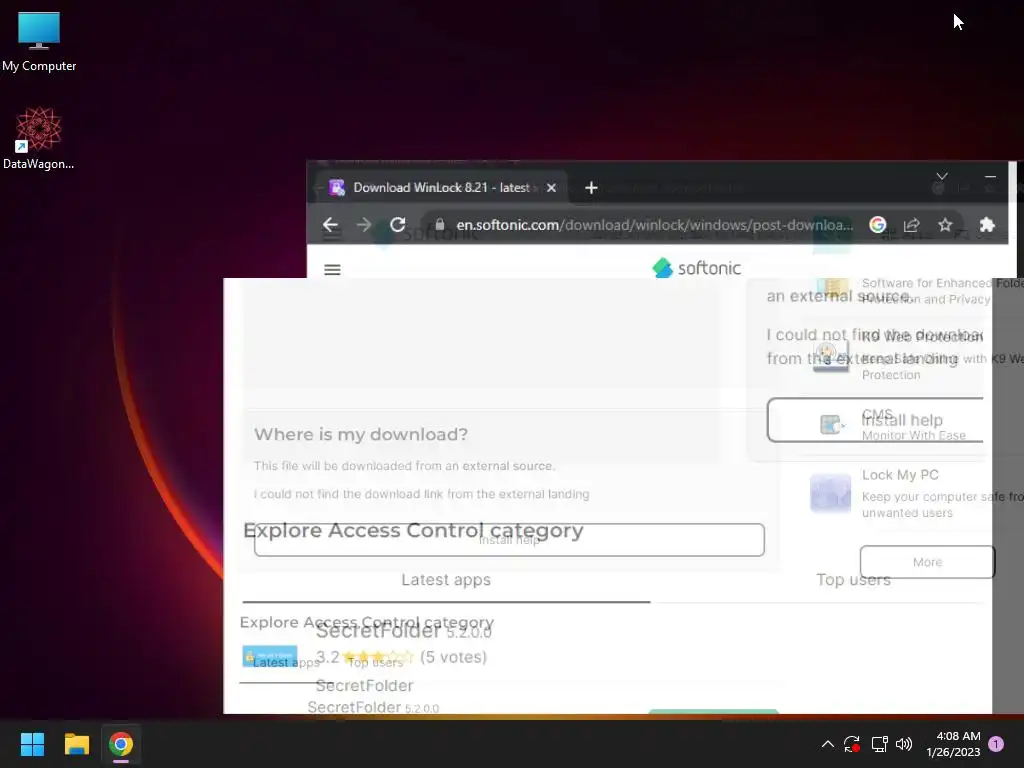
Task: Open the Chrome extensions puzzle menu
Action: tap(987, 225)
